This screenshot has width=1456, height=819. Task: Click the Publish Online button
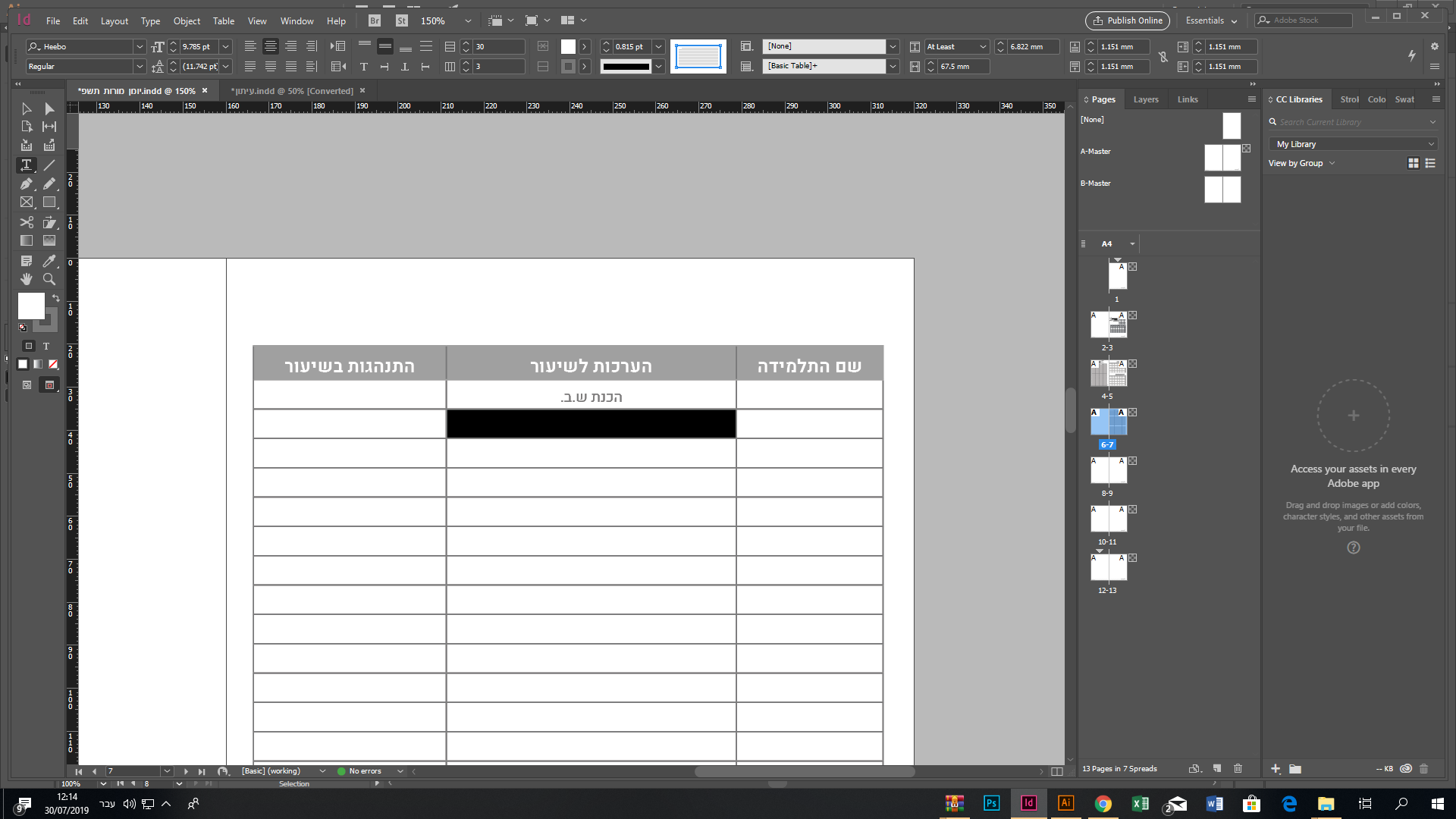[1127, 20]
